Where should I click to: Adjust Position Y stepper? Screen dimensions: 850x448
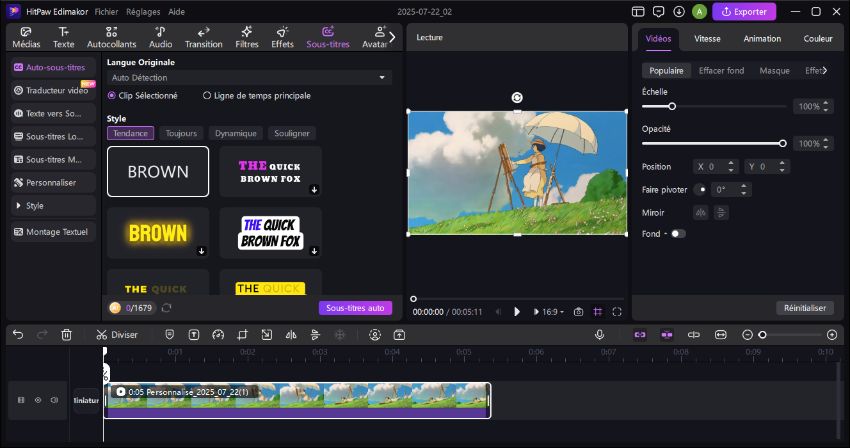coord(782,167)
